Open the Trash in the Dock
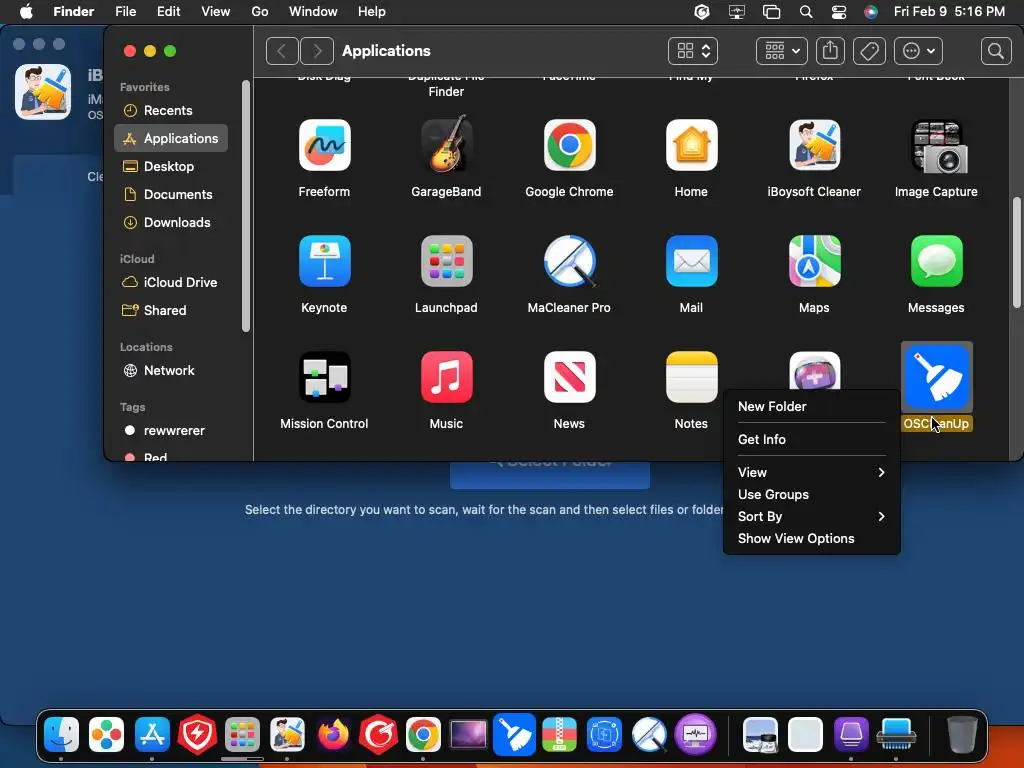1024x768 pixels. click(962, 735)
